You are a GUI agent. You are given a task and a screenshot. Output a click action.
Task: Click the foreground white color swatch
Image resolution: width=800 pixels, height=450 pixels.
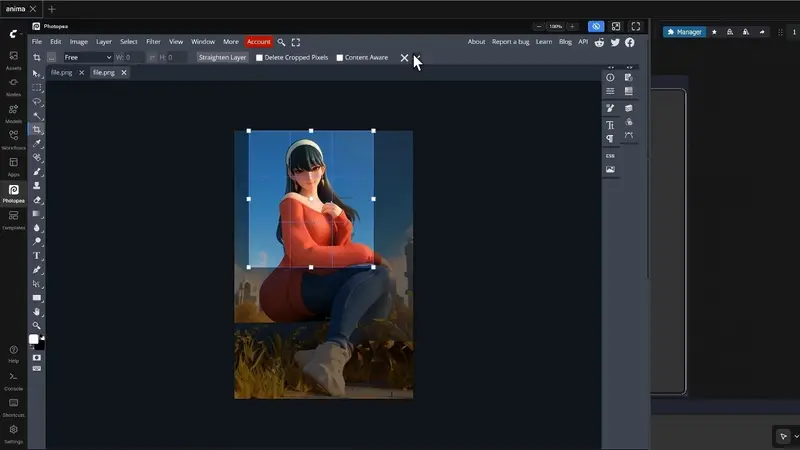(34, 339)
